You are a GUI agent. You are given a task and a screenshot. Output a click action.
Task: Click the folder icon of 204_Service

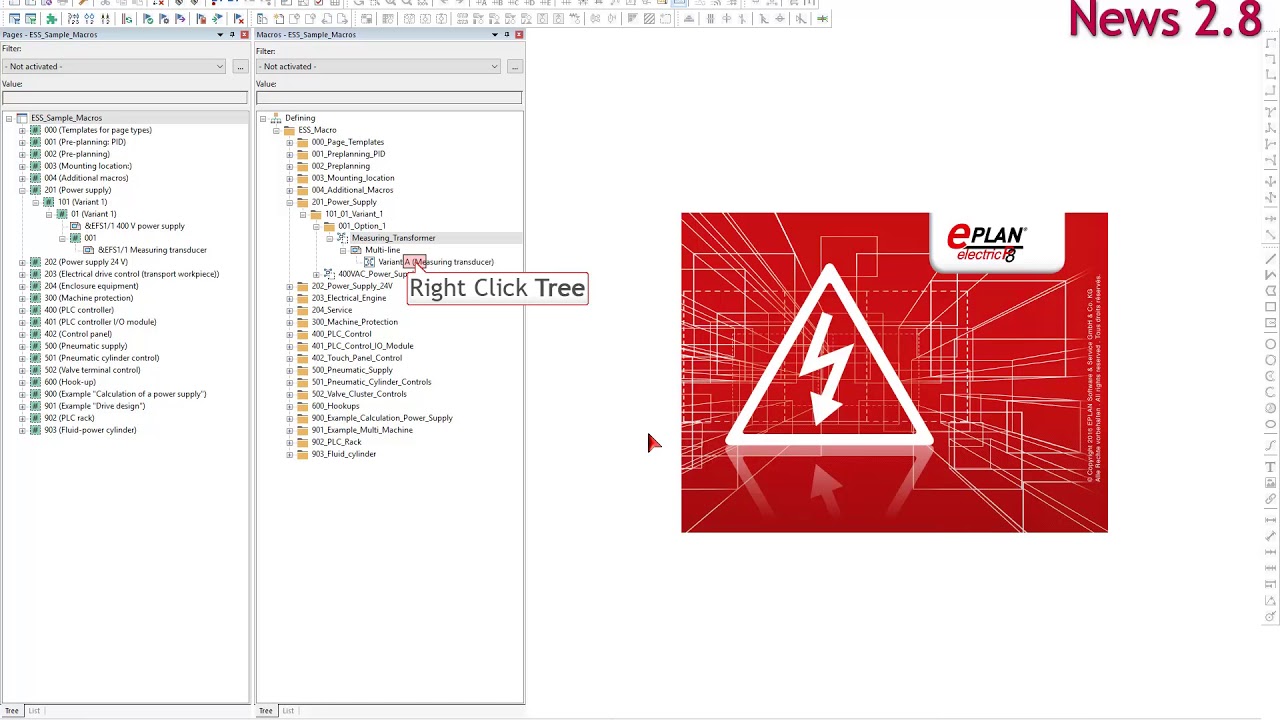(x=303, y=310)
